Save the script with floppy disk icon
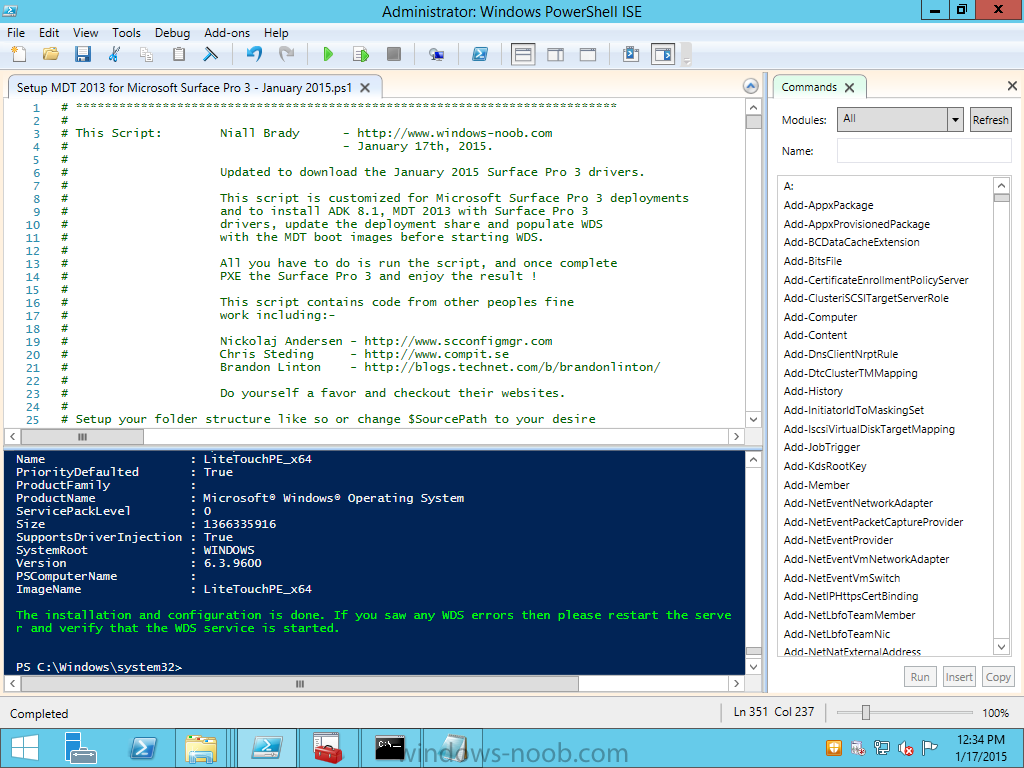This screenshot has height=768, width=1024. pos(83,54)
